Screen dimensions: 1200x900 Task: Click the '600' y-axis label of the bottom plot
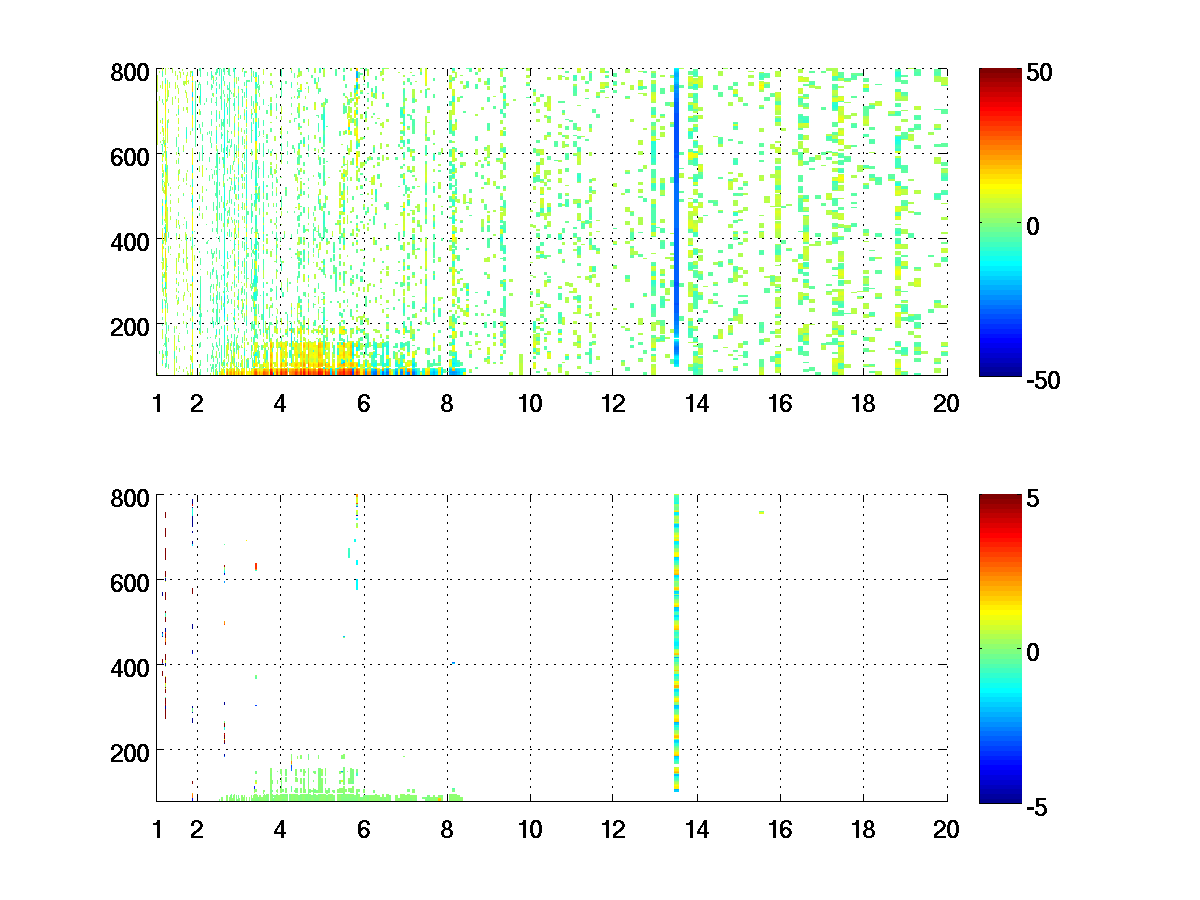click(131, 583)
